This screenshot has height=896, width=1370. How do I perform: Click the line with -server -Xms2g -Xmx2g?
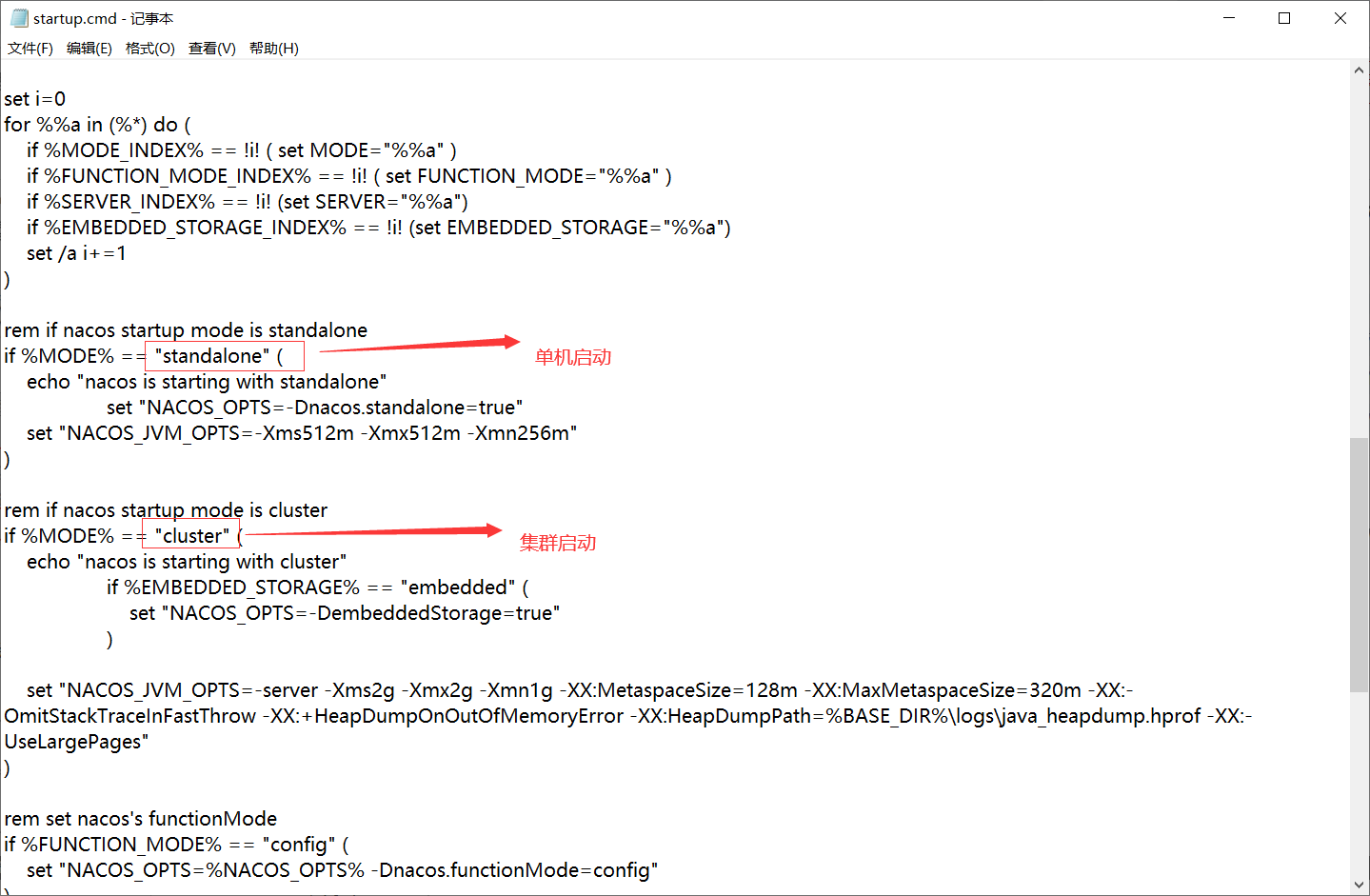pyautogui.click(x=580, y=690)
